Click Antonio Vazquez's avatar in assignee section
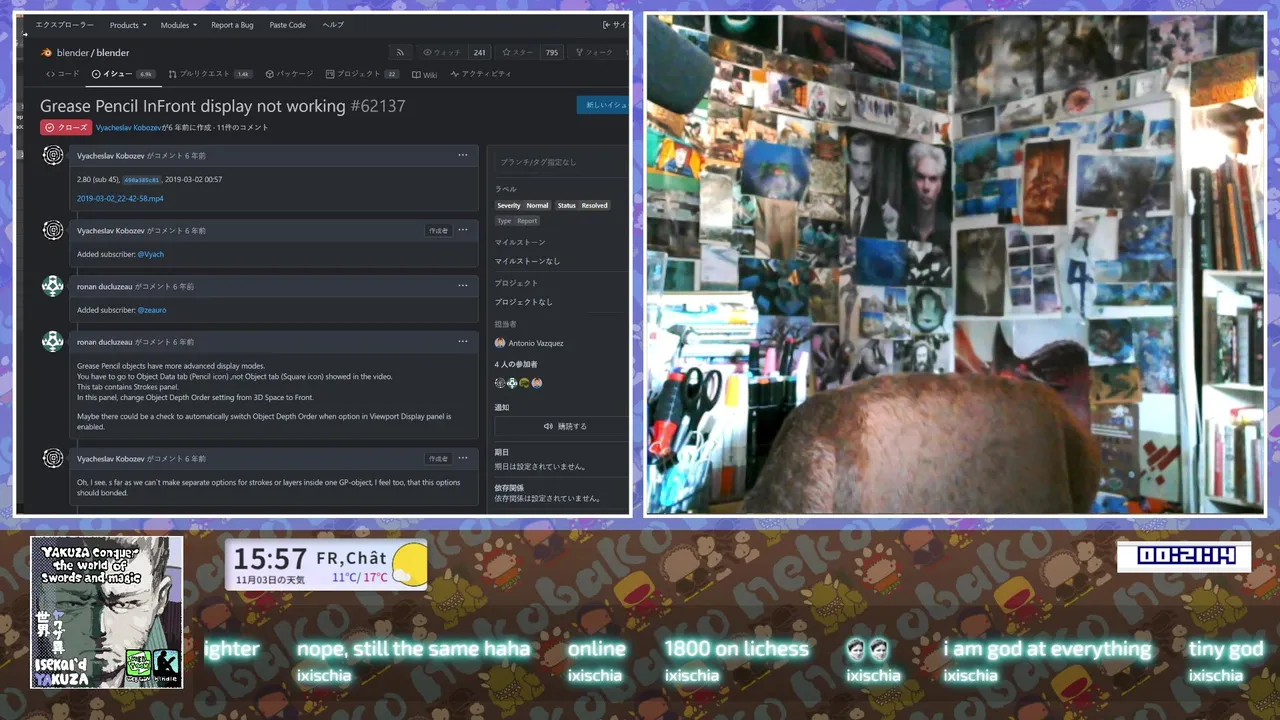The width and height of the screenshot is (1280, 720). coord(500,343)
